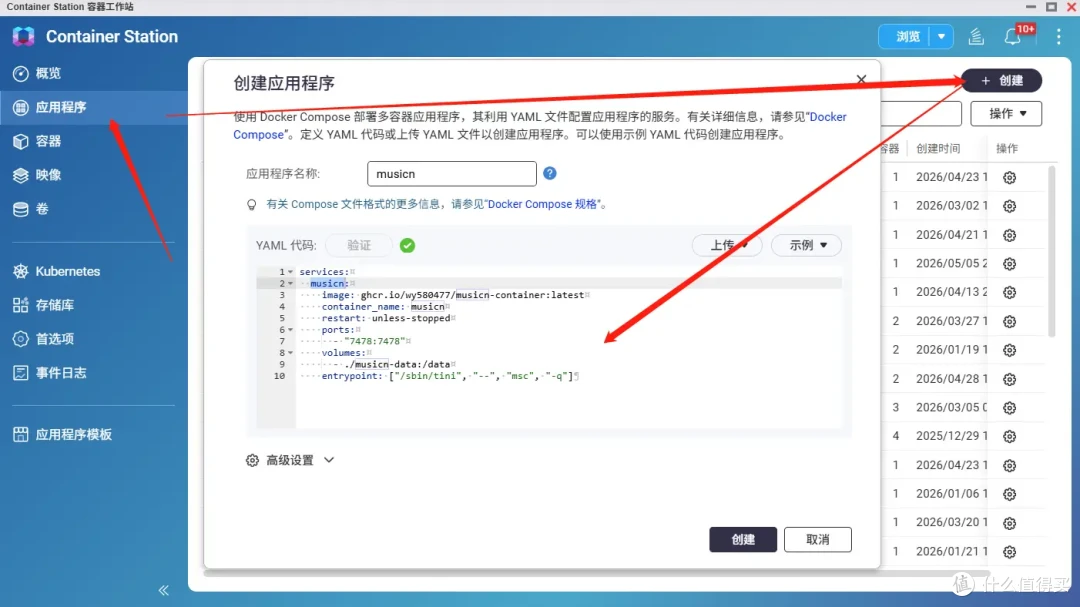This screenshot has width=1080, height=607.
Task: Click the application list vertical scrollbar
Action: tap(1051, 251)
